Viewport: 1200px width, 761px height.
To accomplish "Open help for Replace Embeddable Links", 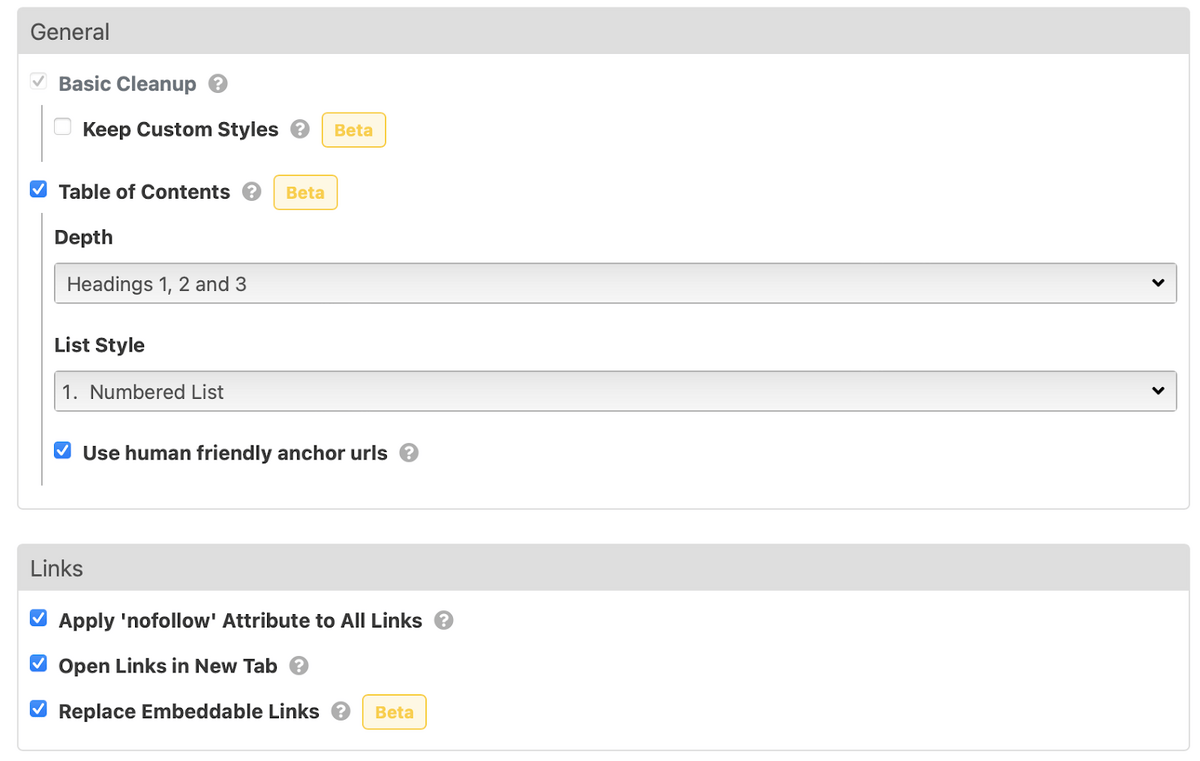I will (341, 712).
